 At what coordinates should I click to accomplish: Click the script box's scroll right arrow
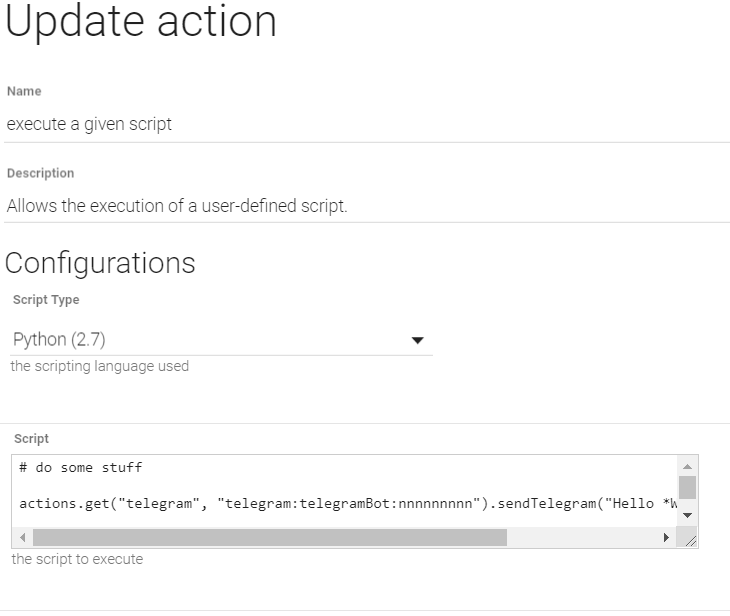click(667, 538)
